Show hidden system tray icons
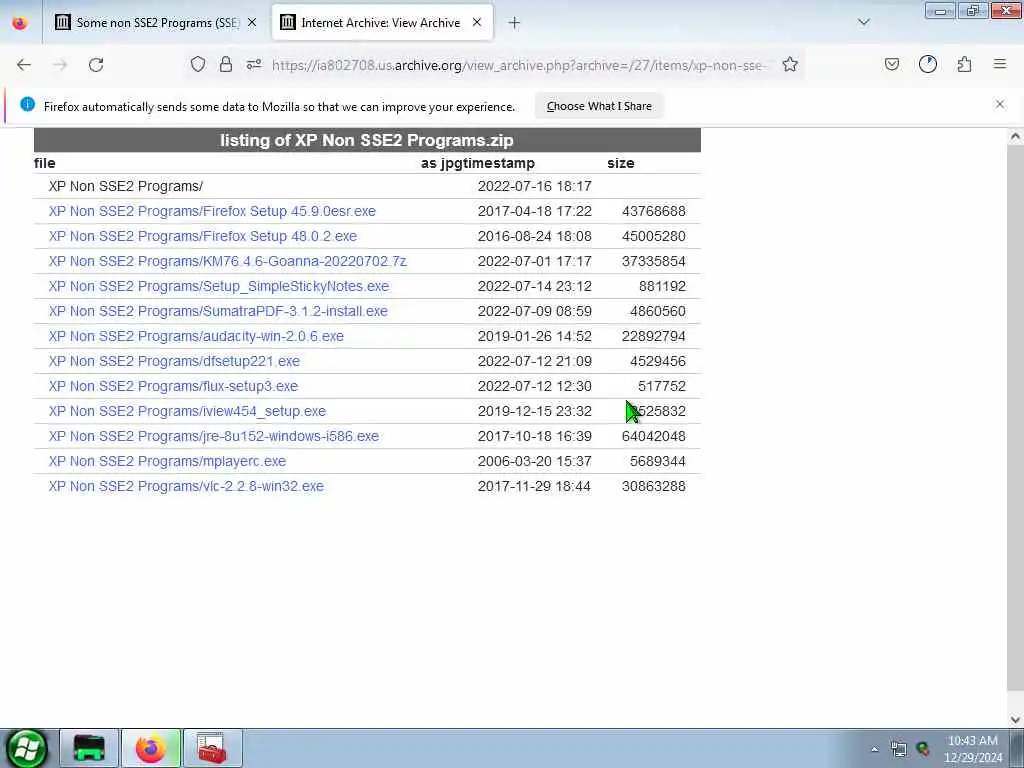The width and height of the screenshot is (1024, 768). (x=874, y=749)
